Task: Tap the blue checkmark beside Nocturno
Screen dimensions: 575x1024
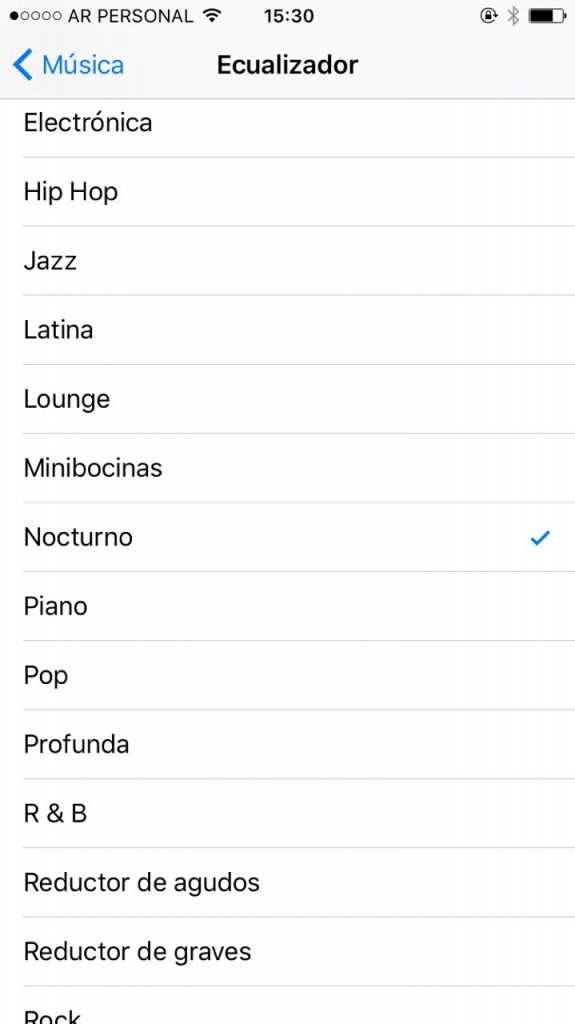Action: pos(540,537)
